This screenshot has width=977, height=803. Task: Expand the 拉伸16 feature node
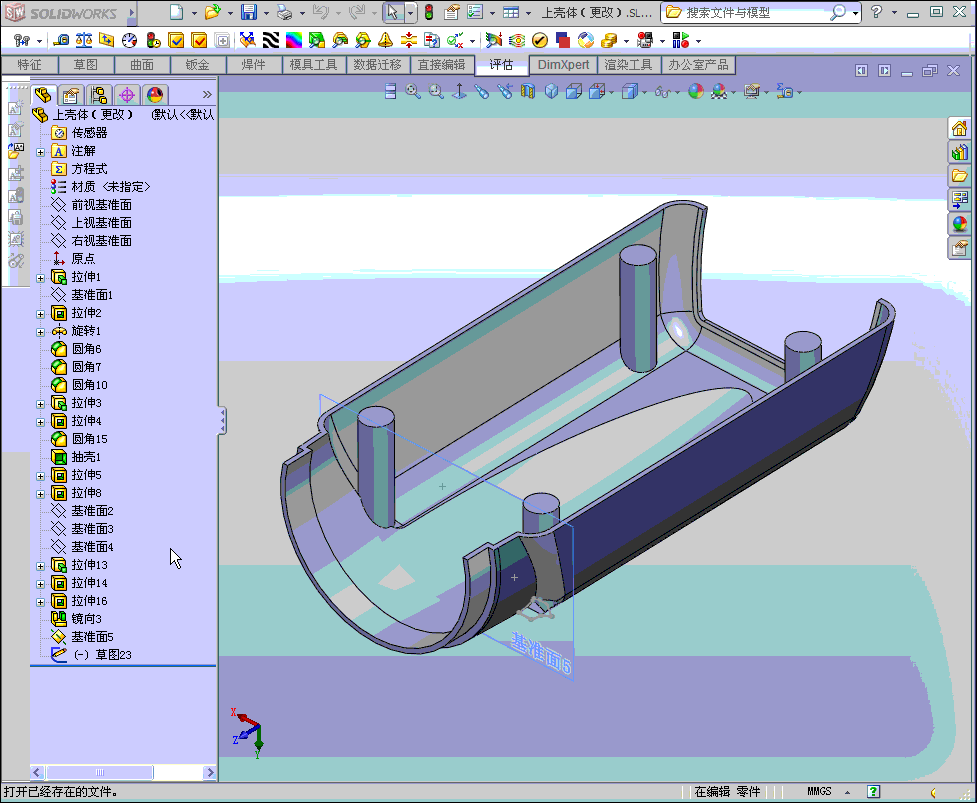pyautogui.click(x=41, y=602)
